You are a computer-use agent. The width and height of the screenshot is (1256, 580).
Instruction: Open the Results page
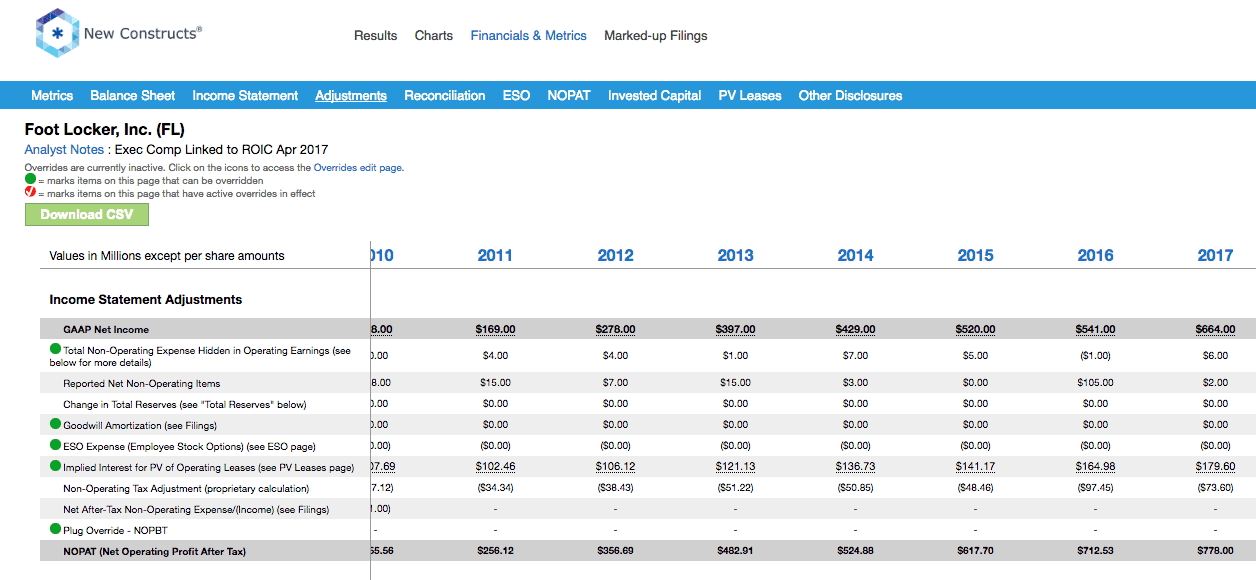pos(376,36)
